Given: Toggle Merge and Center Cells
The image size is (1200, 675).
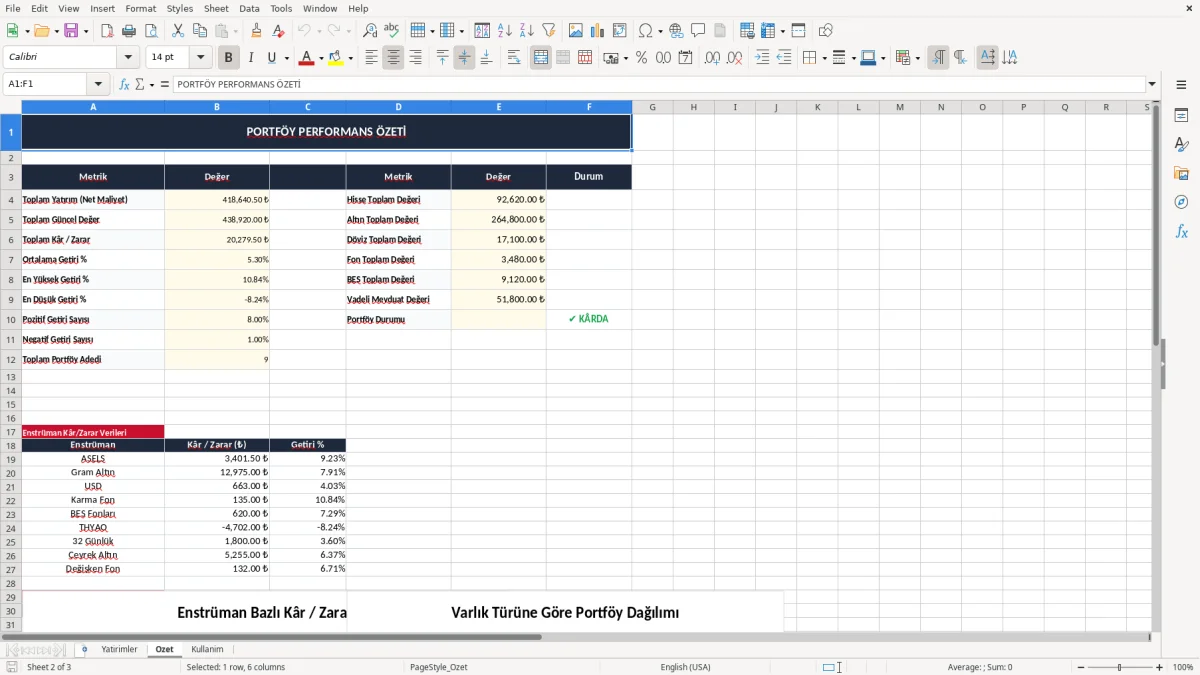Looking at the screenshot, I should point(541,58).
